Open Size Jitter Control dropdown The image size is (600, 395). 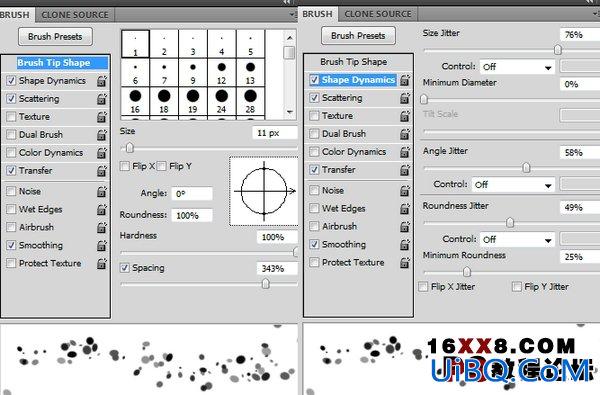click(x=517, y=67)
